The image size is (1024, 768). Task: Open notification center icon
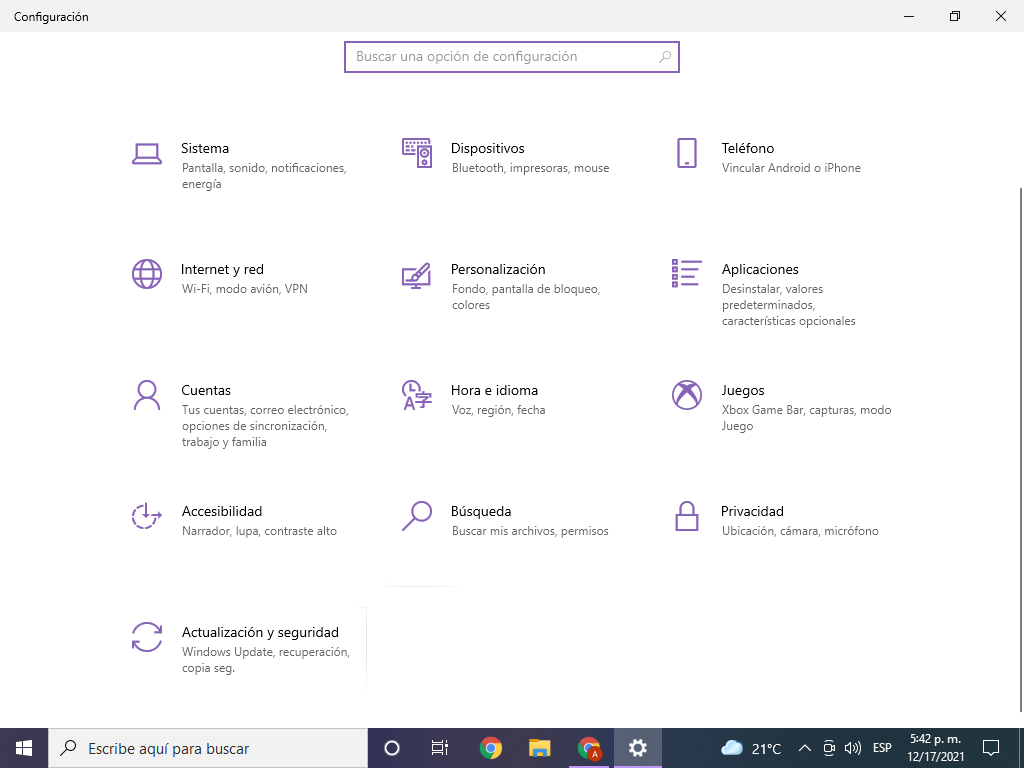click(x=991, y=748)
